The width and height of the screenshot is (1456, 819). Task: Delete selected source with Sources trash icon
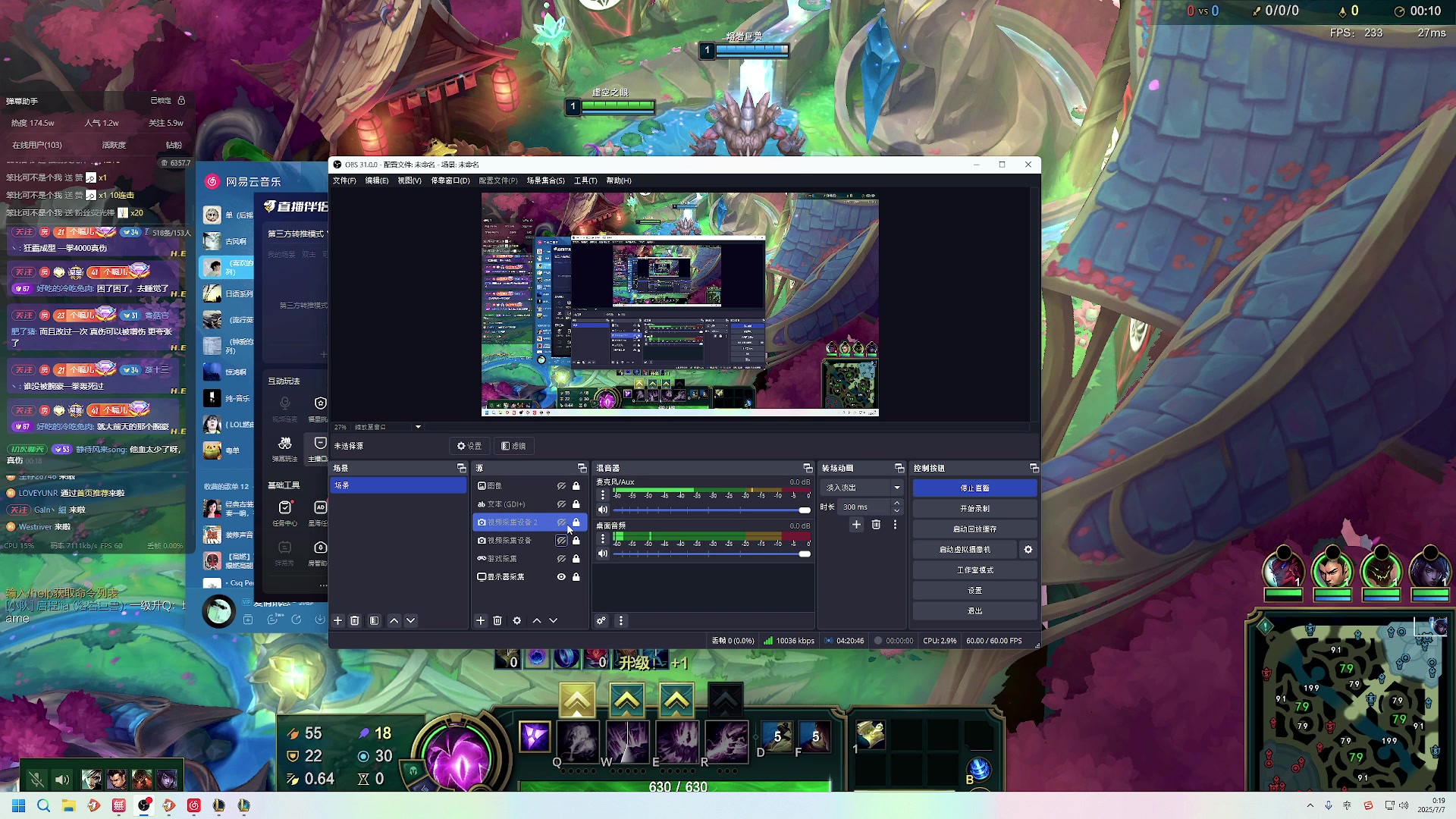tap(497, 621)
